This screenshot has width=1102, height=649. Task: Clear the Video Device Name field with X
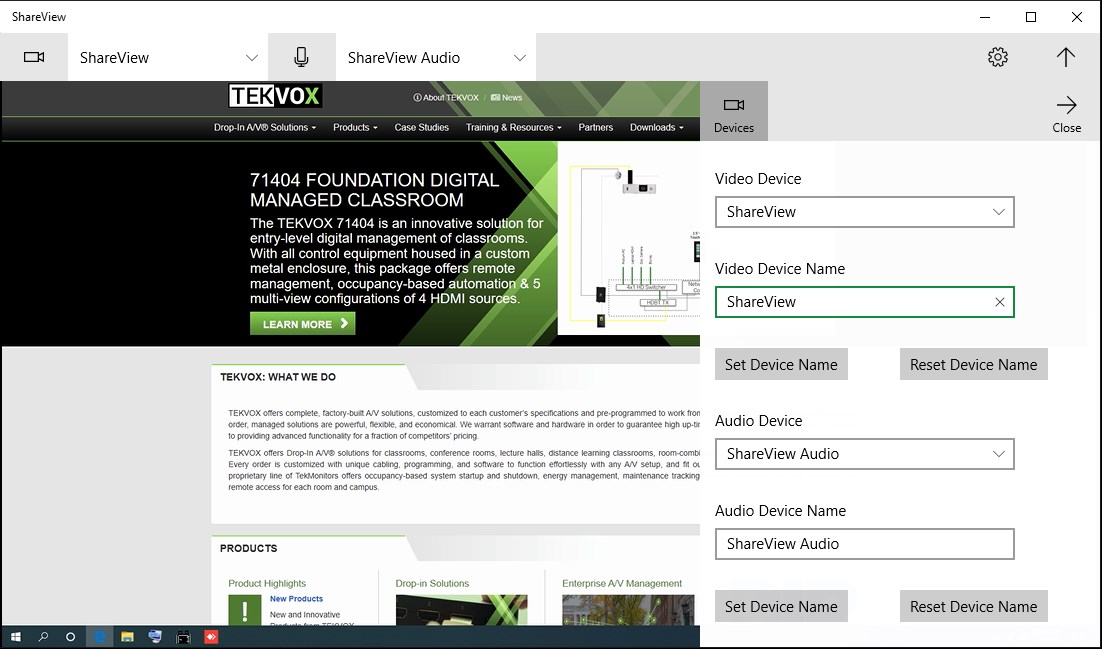(x=999, y=302)
